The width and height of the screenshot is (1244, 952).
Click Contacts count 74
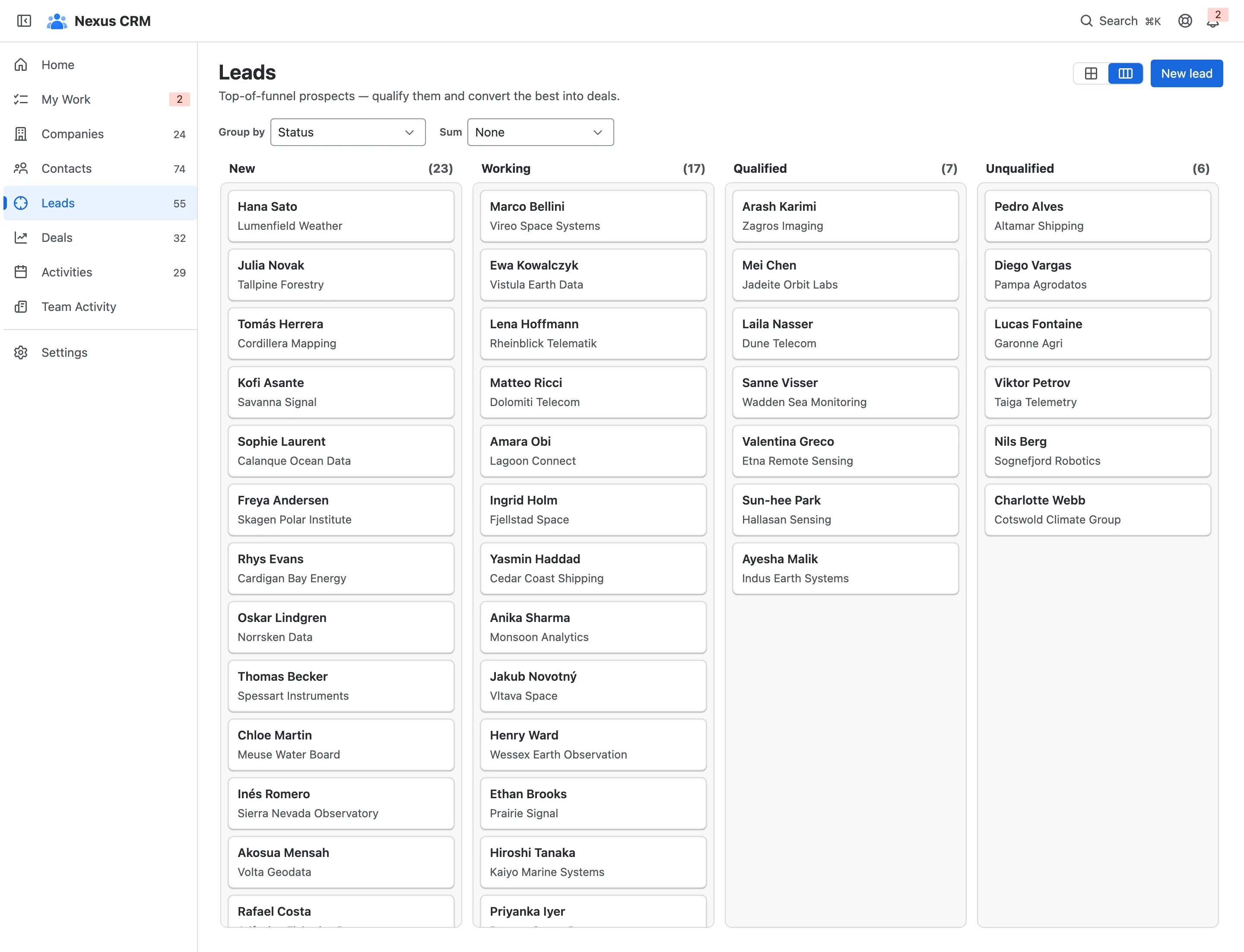(x=180, y=169)
